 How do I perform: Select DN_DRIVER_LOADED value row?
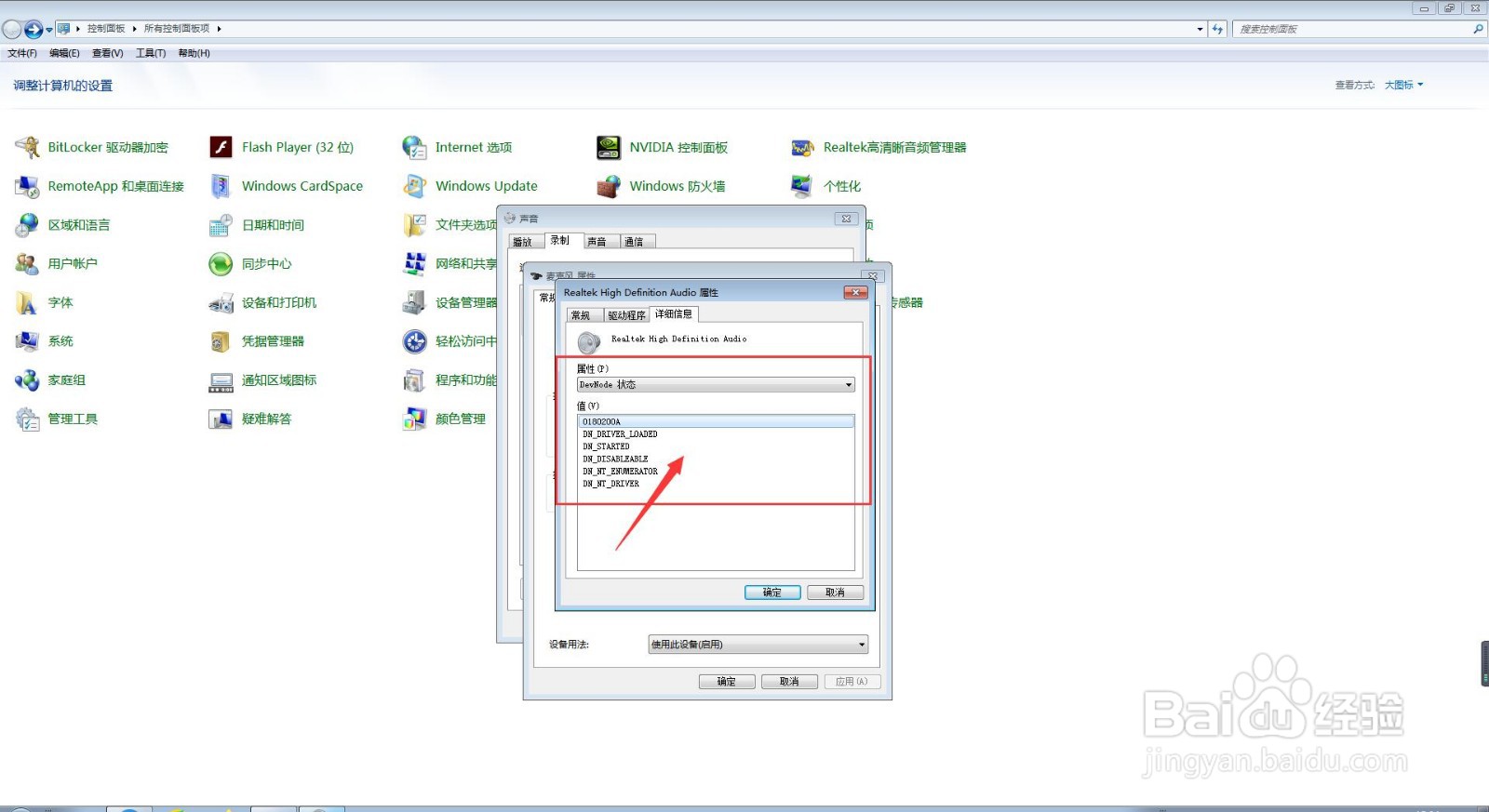click(x=716, y=434)
